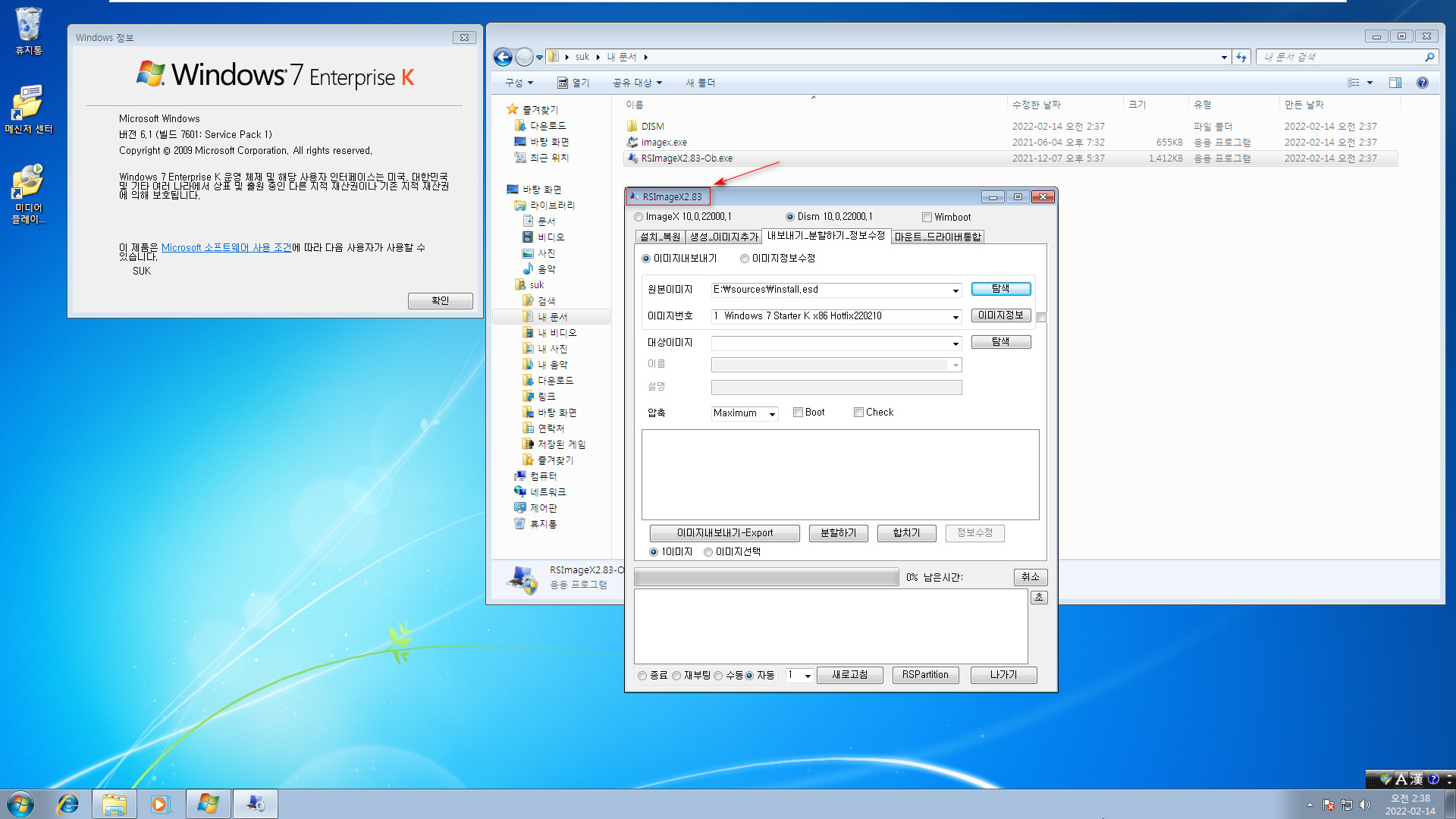Open 공유 대상 dropdown menu

point(638,83)
